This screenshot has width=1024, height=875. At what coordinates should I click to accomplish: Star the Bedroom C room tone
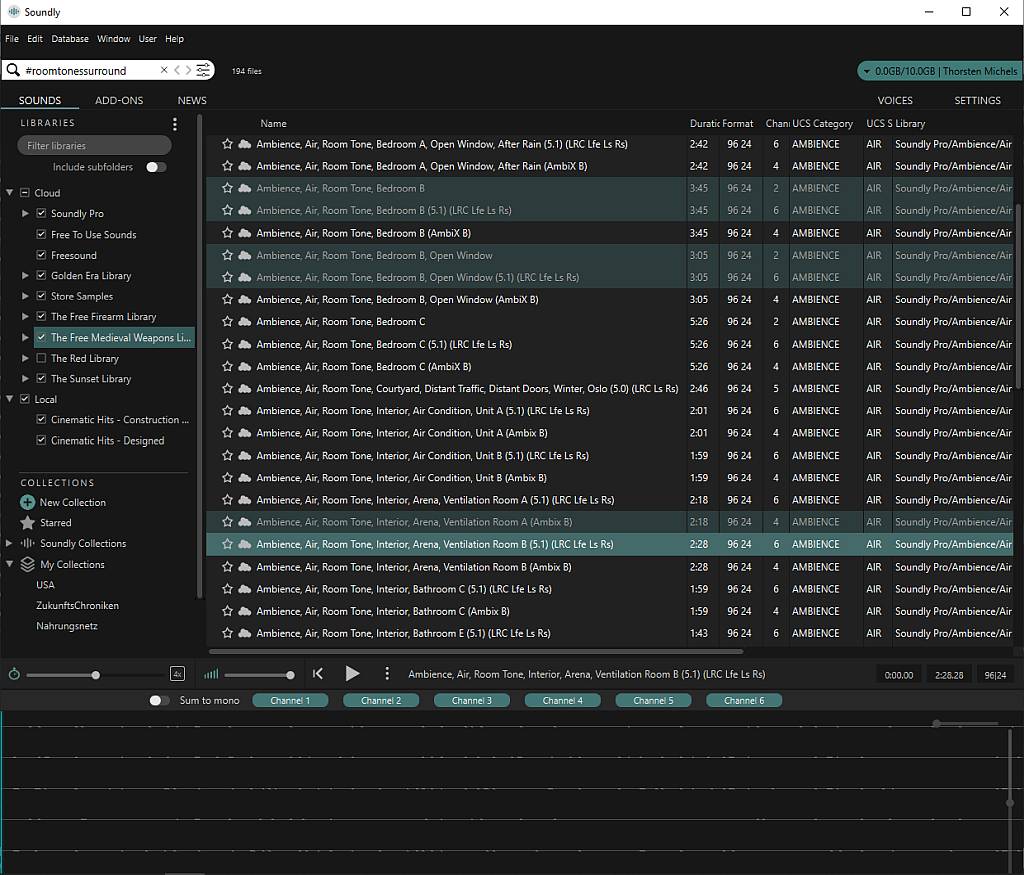pos(227,322)
